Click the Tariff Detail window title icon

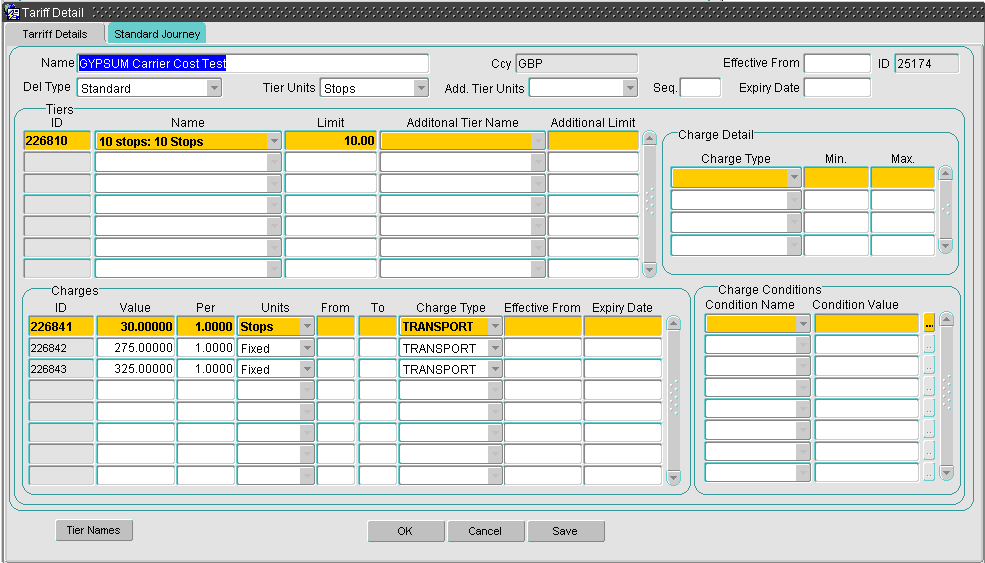point(11,12)
